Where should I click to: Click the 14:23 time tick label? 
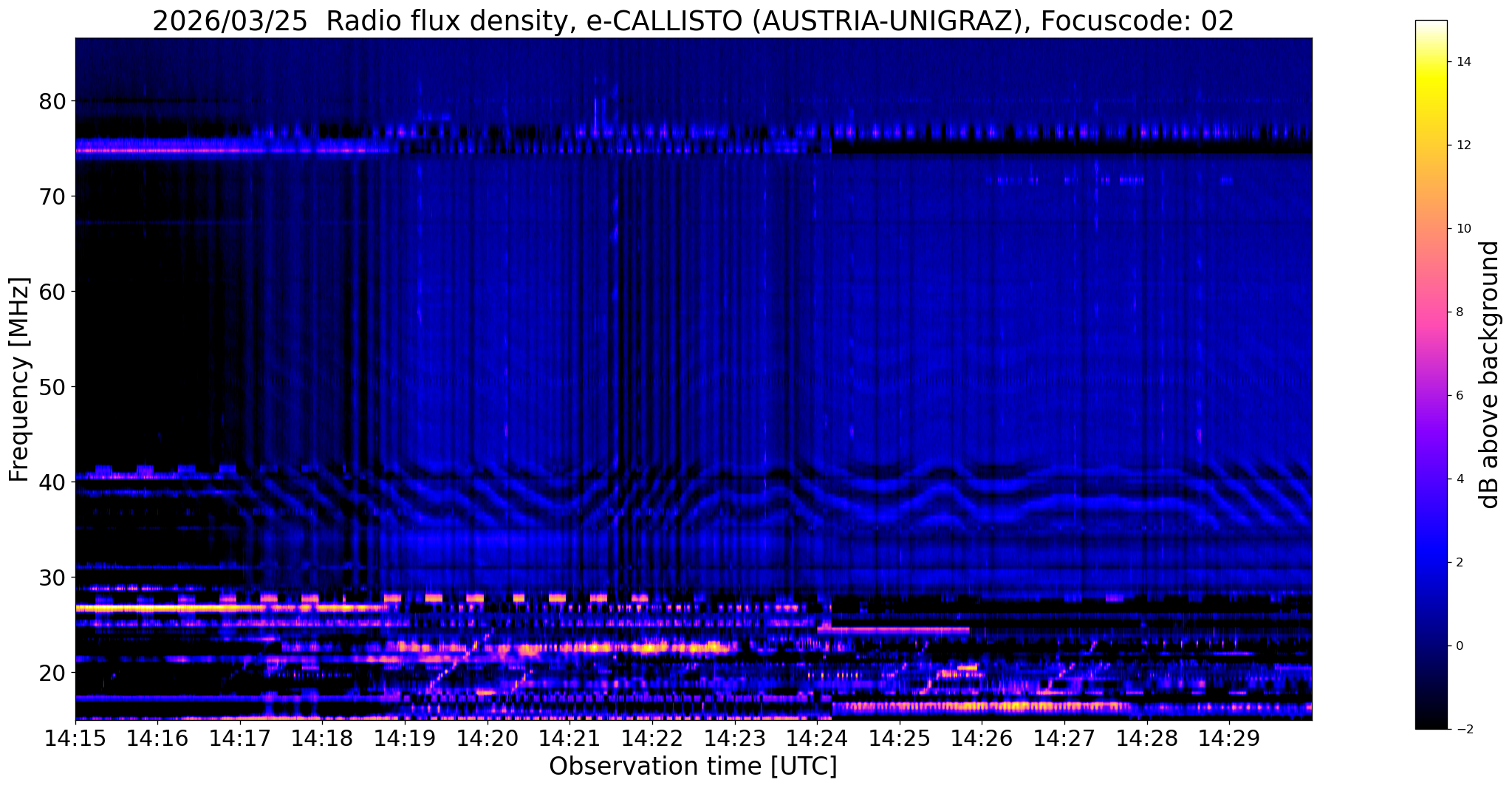pos(734,738)
